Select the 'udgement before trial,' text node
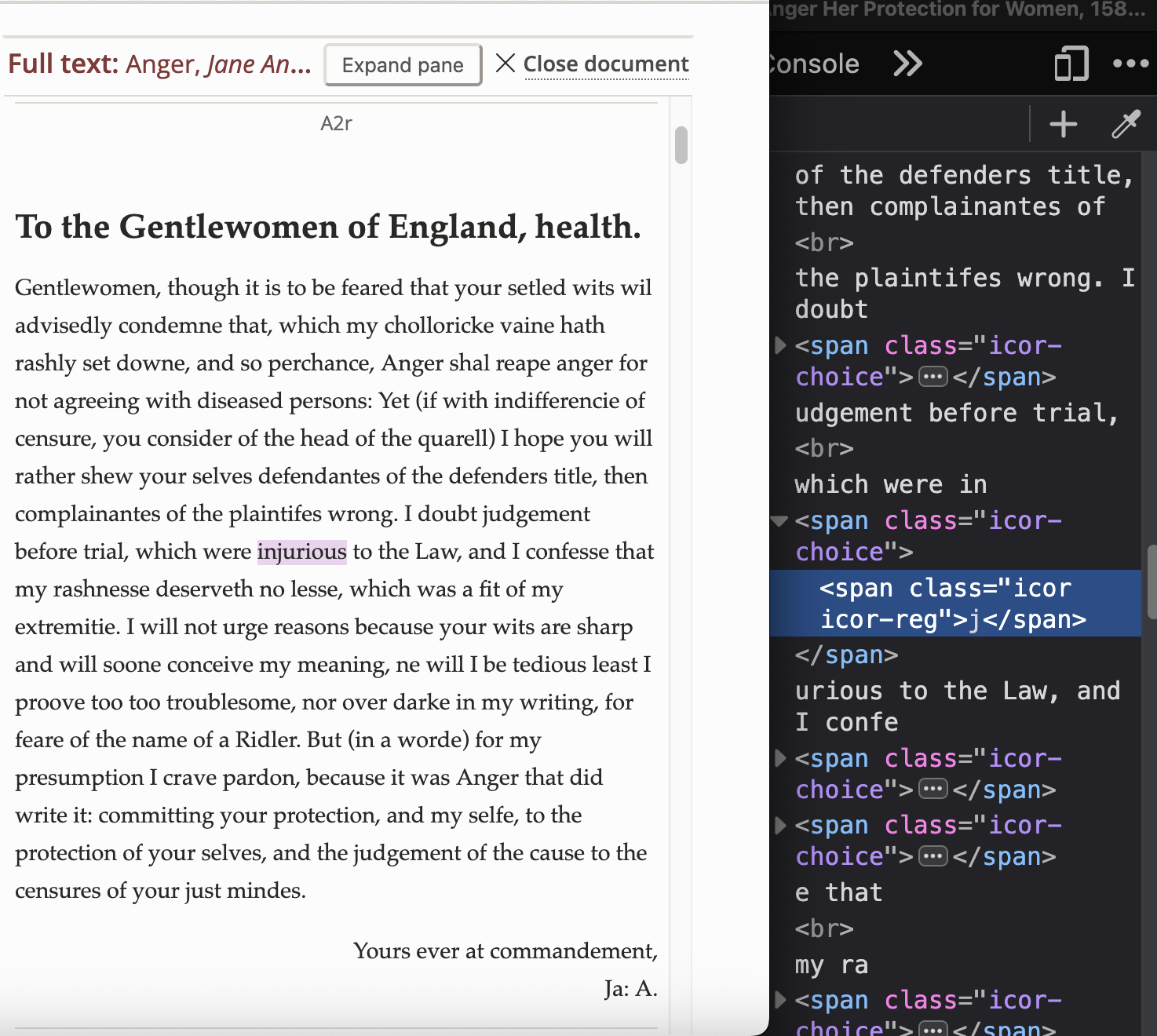The image size is (1157, 1036). 956,413
